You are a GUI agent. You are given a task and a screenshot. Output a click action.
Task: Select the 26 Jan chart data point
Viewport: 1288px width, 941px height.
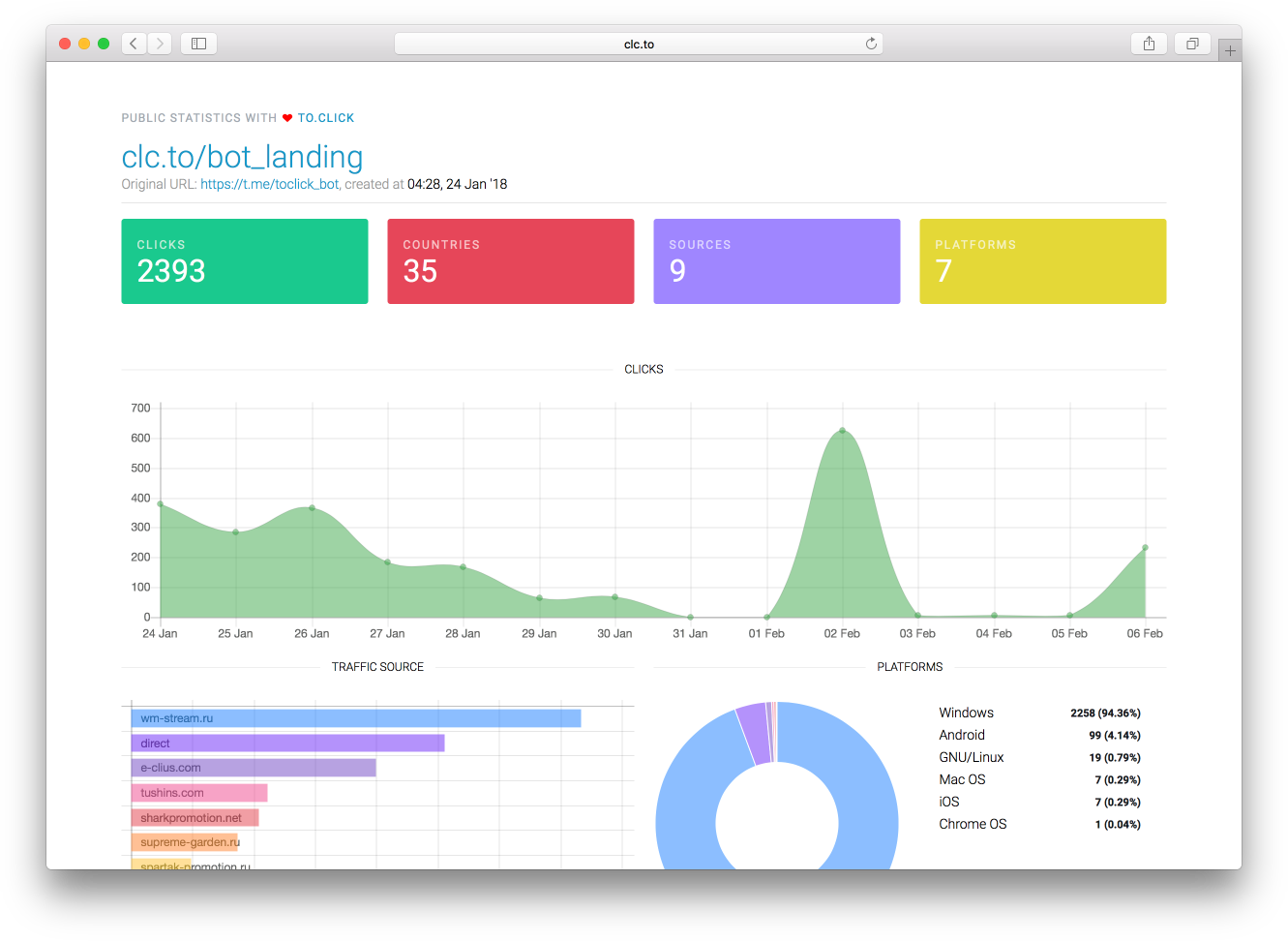[x=312, y=507]
